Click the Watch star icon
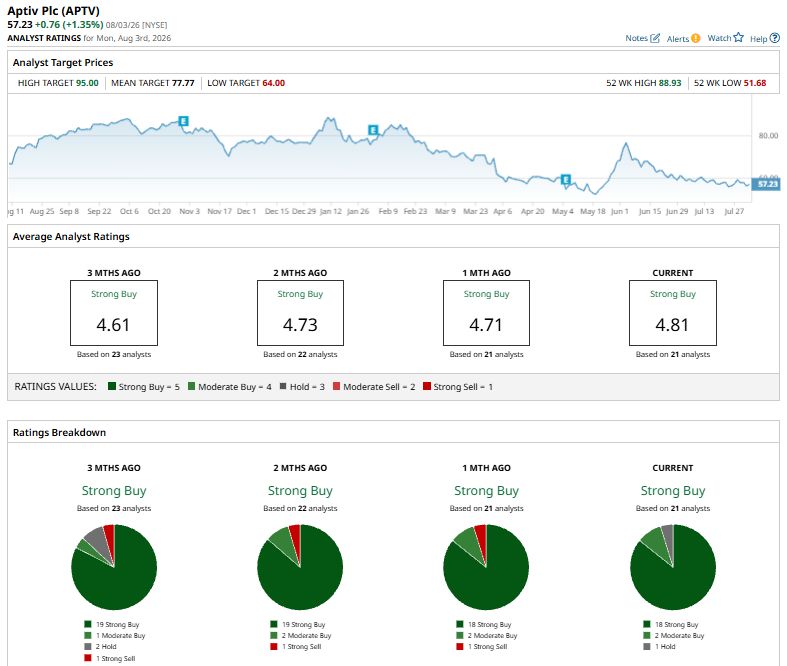 point(738,38)
